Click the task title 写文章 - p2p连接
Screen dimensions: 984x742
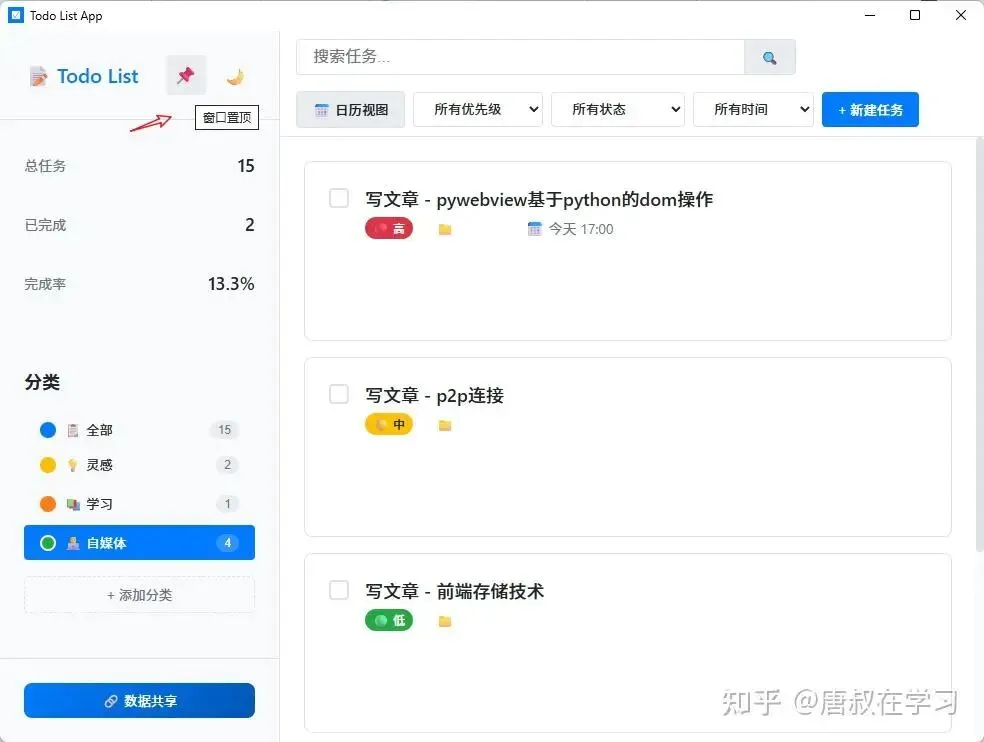[x=435, y=395]
